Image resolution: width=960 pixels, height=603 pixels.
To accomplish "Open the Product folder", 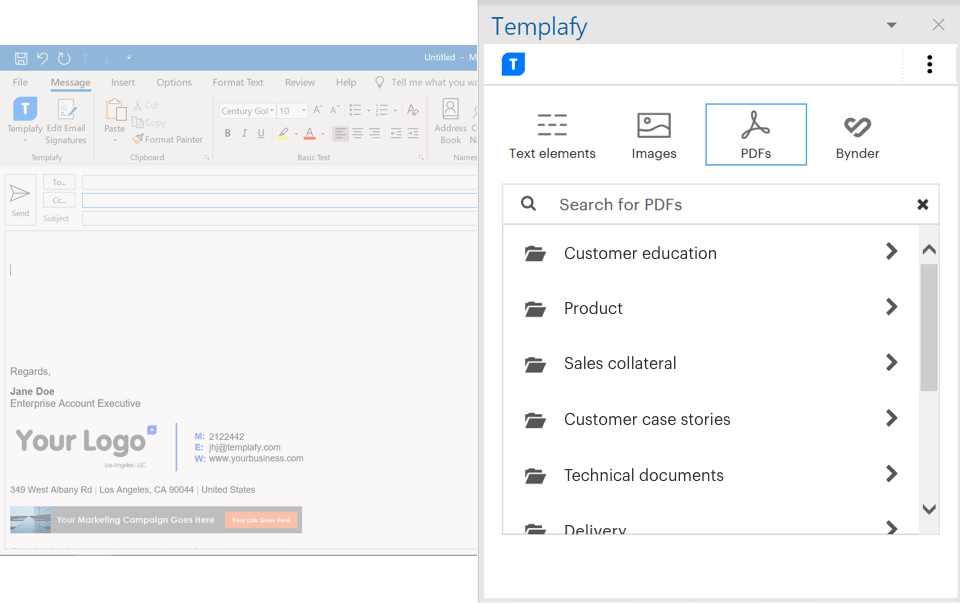I will pos(711,308).
